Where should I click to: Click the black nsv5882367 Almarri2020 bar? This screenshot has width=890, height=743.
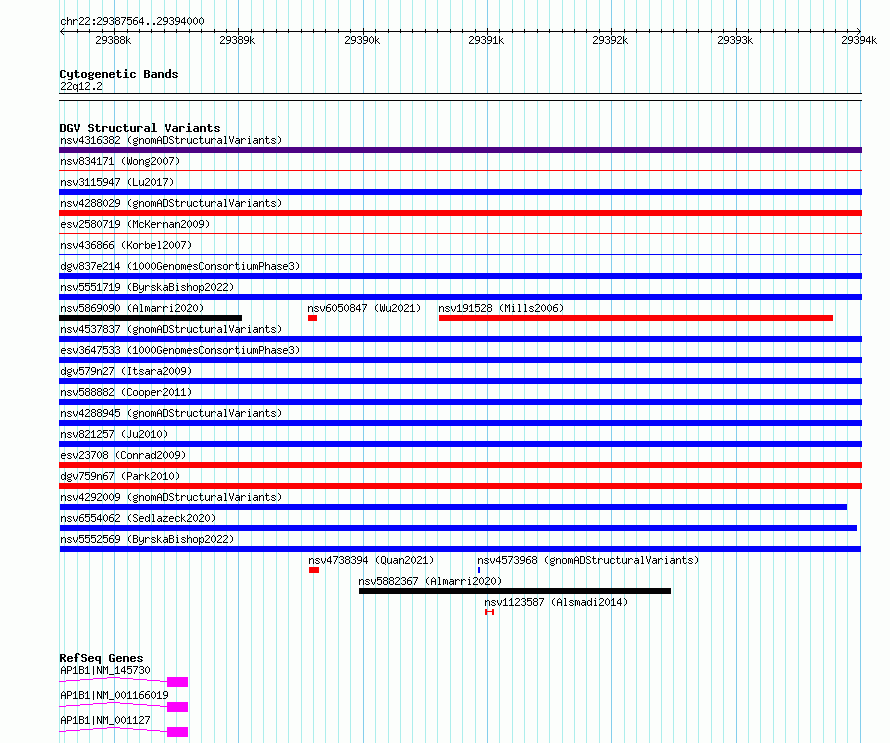[x=515, y=591]
